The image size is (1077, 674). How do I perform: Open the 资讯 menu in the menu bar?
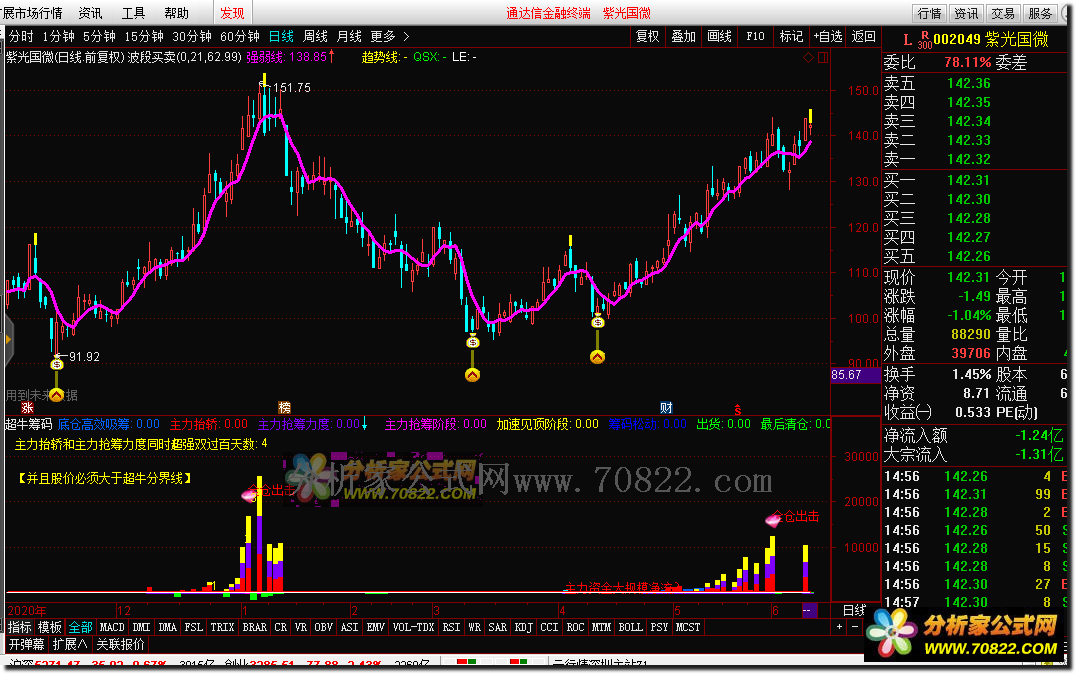pyautogui.click(x=90, y=13)
